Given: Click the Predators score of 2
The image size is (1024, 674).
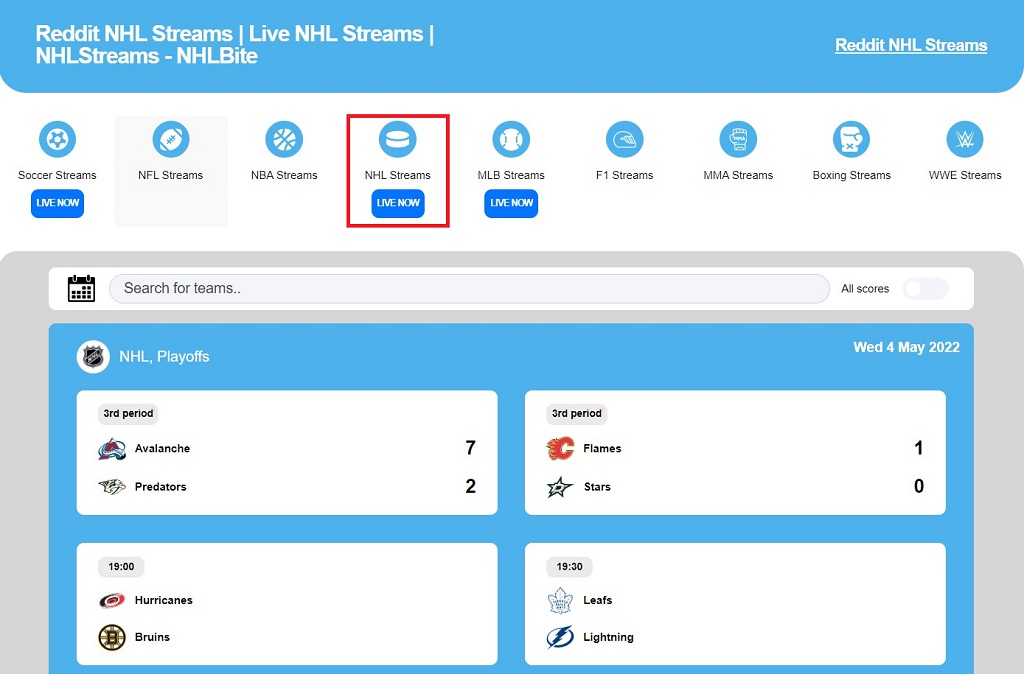Looking at the screenshot, I should pyautogui.click(x=470, y=486).
